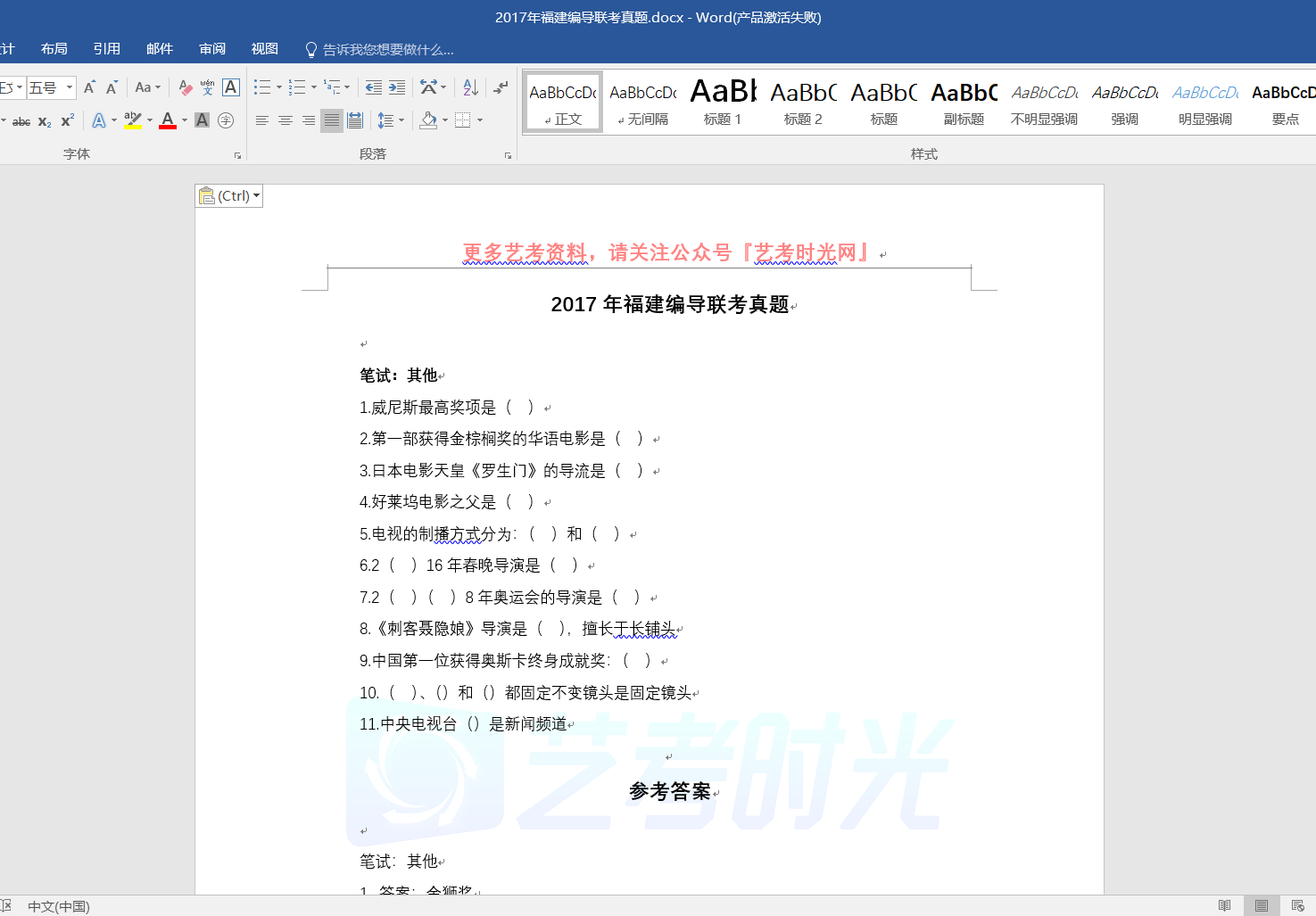The height and width of the screenshot is (916, 1316).
Task: Open the 审阅 ribbon tab
Action: 212,49
